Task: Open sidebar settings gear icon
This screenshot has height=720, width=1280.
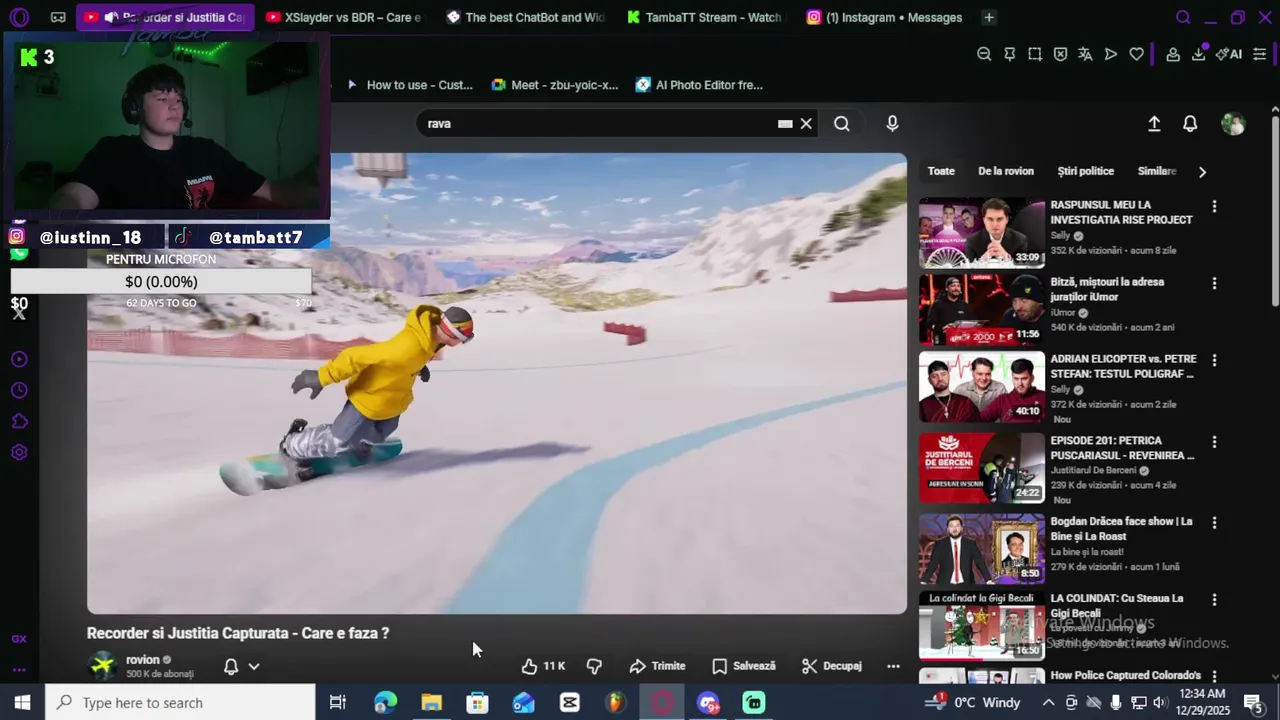Action: 19,452
